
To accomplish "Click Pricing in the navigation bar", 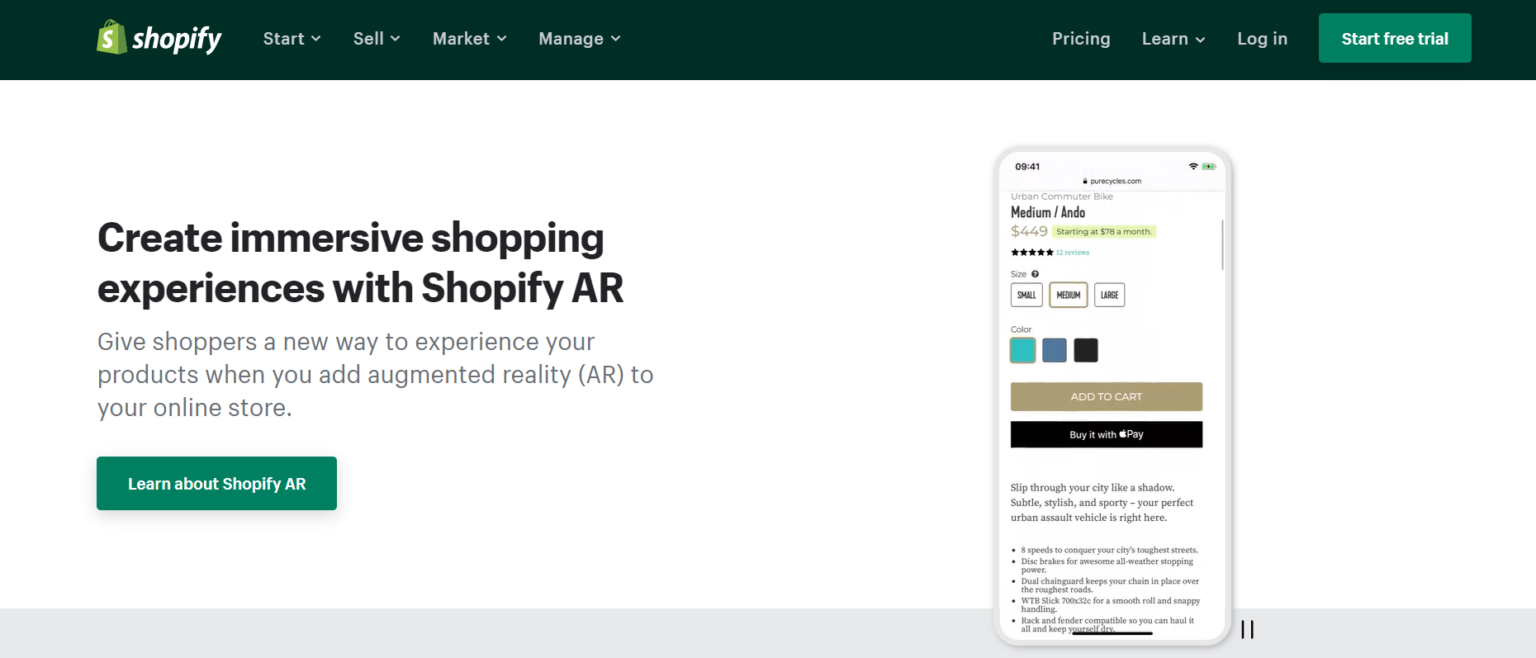I will [1081, 38].
